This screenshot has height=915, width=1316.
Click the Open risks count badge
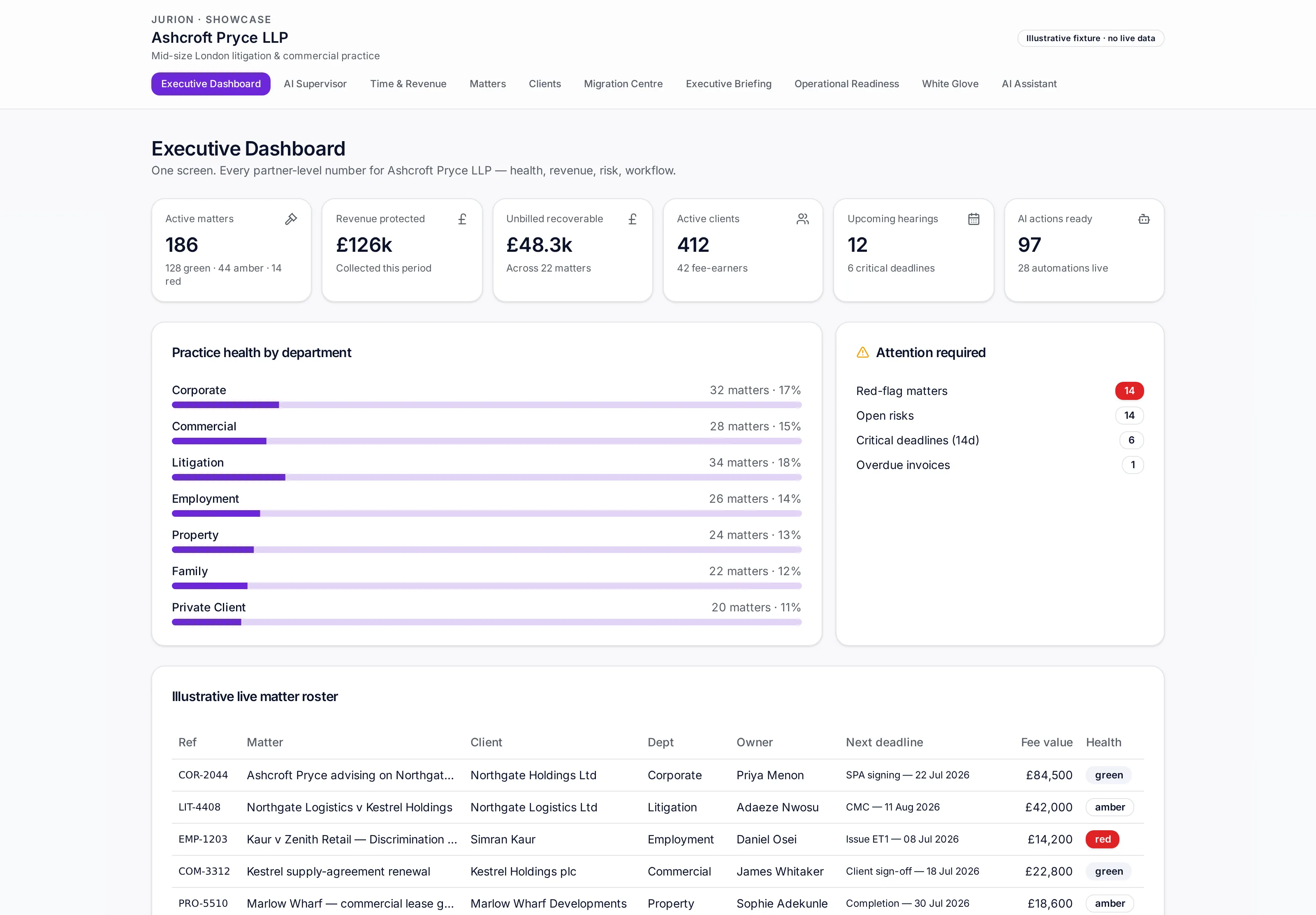[x=1129, y=416]
